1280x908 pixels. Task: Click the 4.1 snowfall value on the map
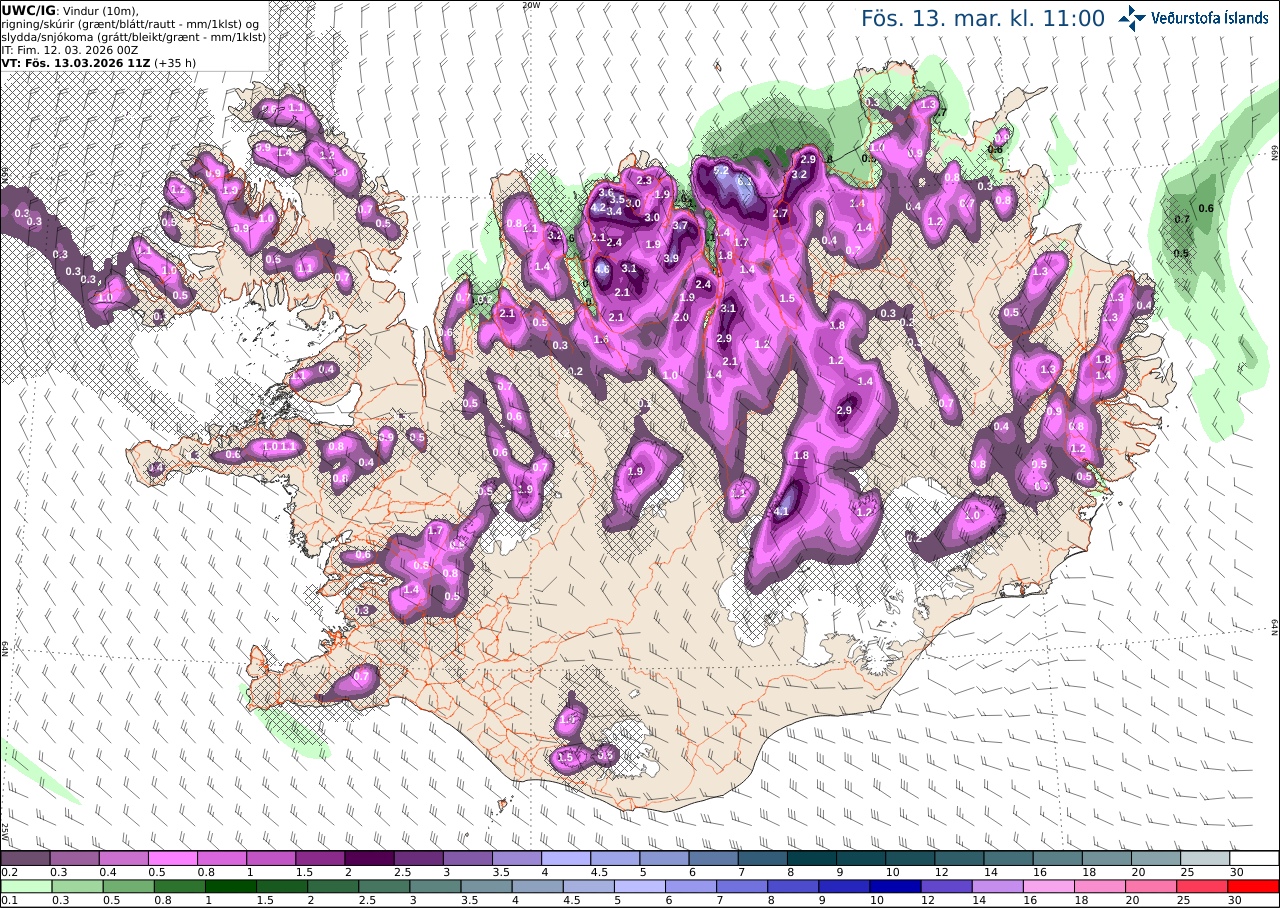click(x=782, y=511)
